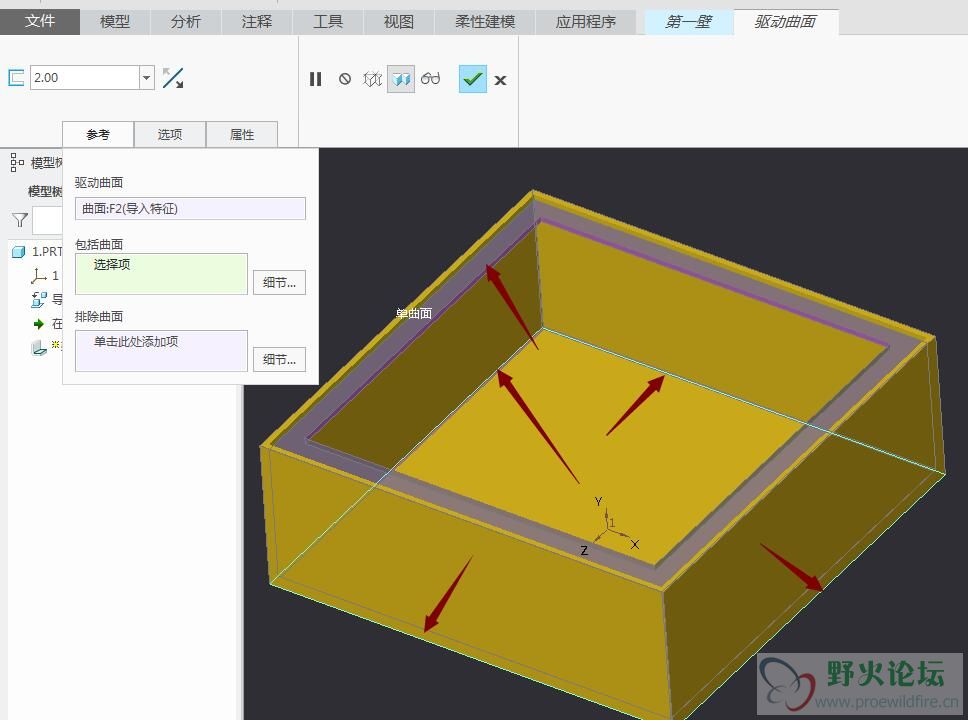Click the thickness icon beside value field
This screenshot has height=720, width=968.
coord(16,78)
